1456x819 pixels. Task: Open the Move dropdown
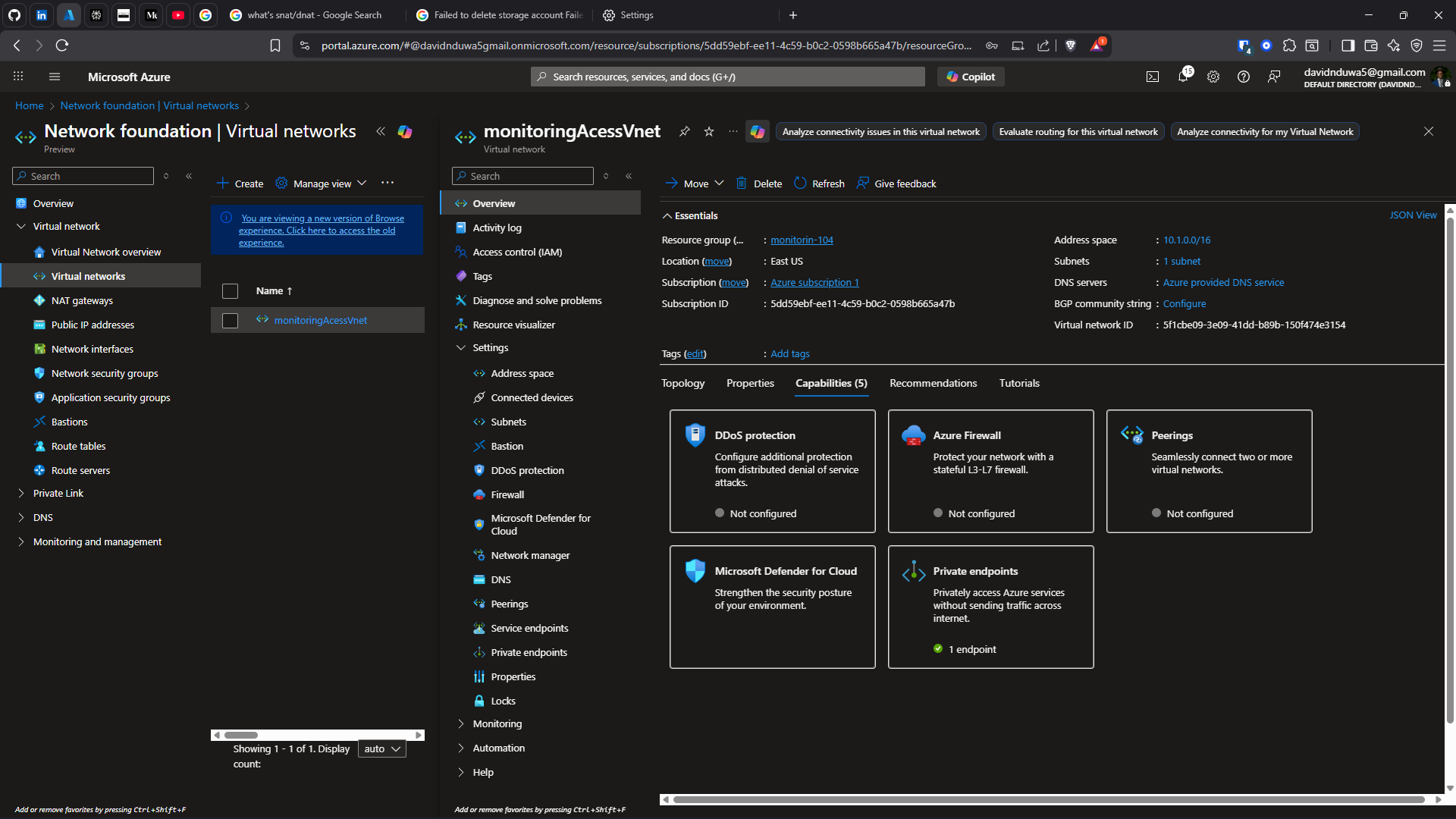coord(695,184)
